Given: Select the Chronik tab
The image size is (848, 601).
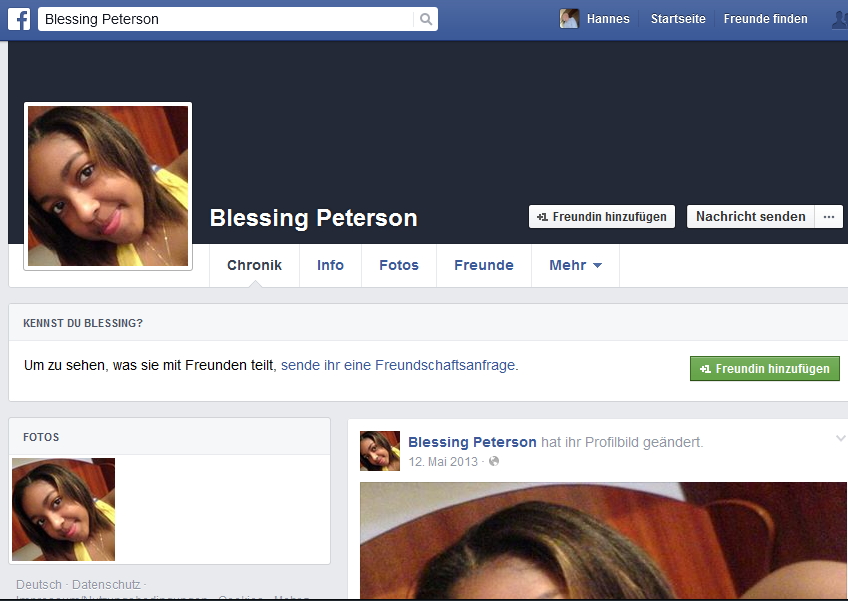Looking at the screenshot, I should (254, 265).
